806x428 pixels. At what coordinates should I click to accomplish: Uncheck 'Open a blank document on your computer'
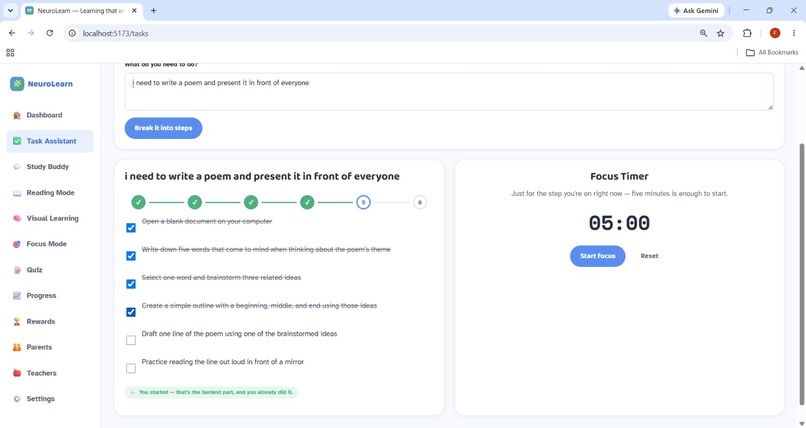pyautogui.click(x=131, y=228)
